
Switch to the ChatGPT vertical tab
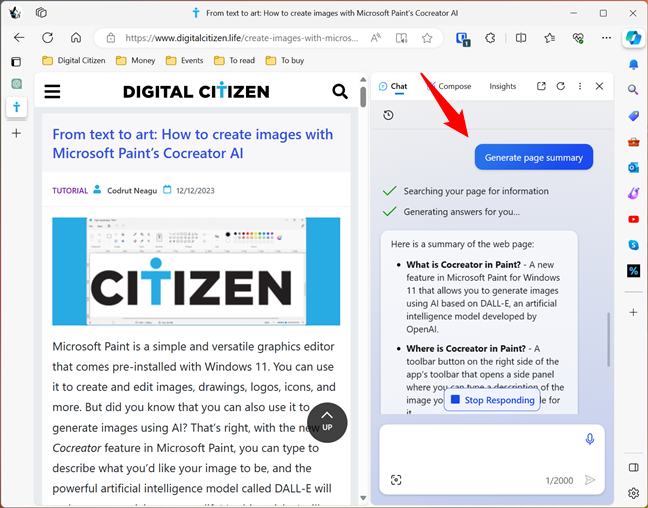tap(17, 84)
